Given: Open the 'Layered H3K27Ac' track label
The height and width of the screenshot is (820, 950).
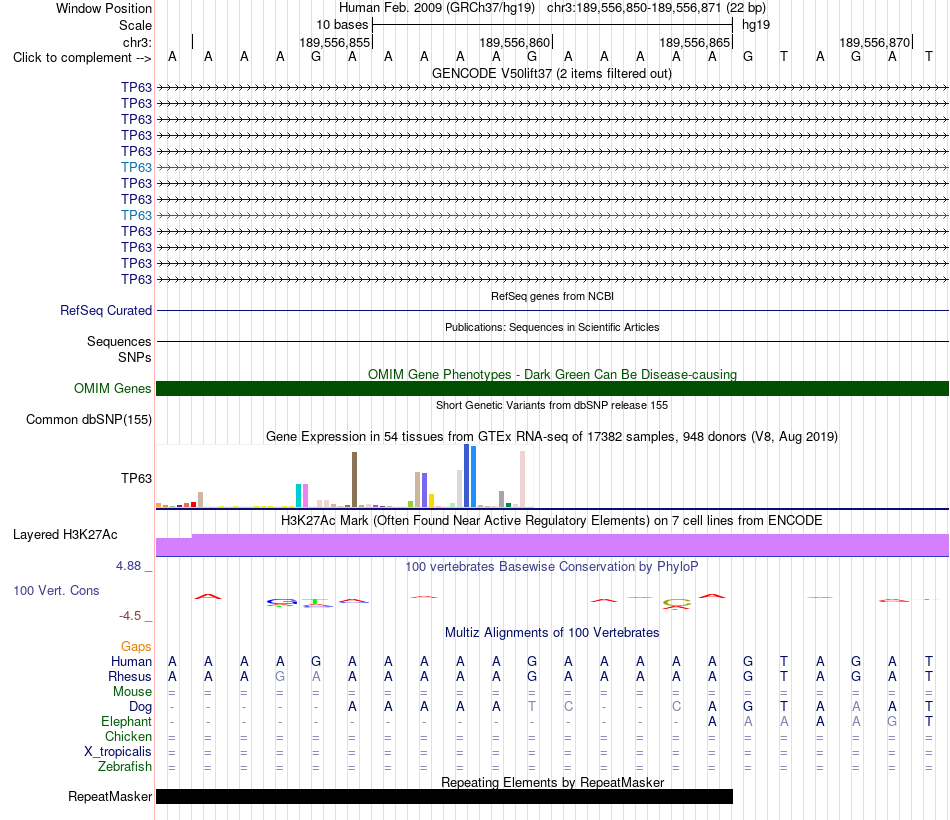Looking at the screenshot, I should click(x=65, y=535).
